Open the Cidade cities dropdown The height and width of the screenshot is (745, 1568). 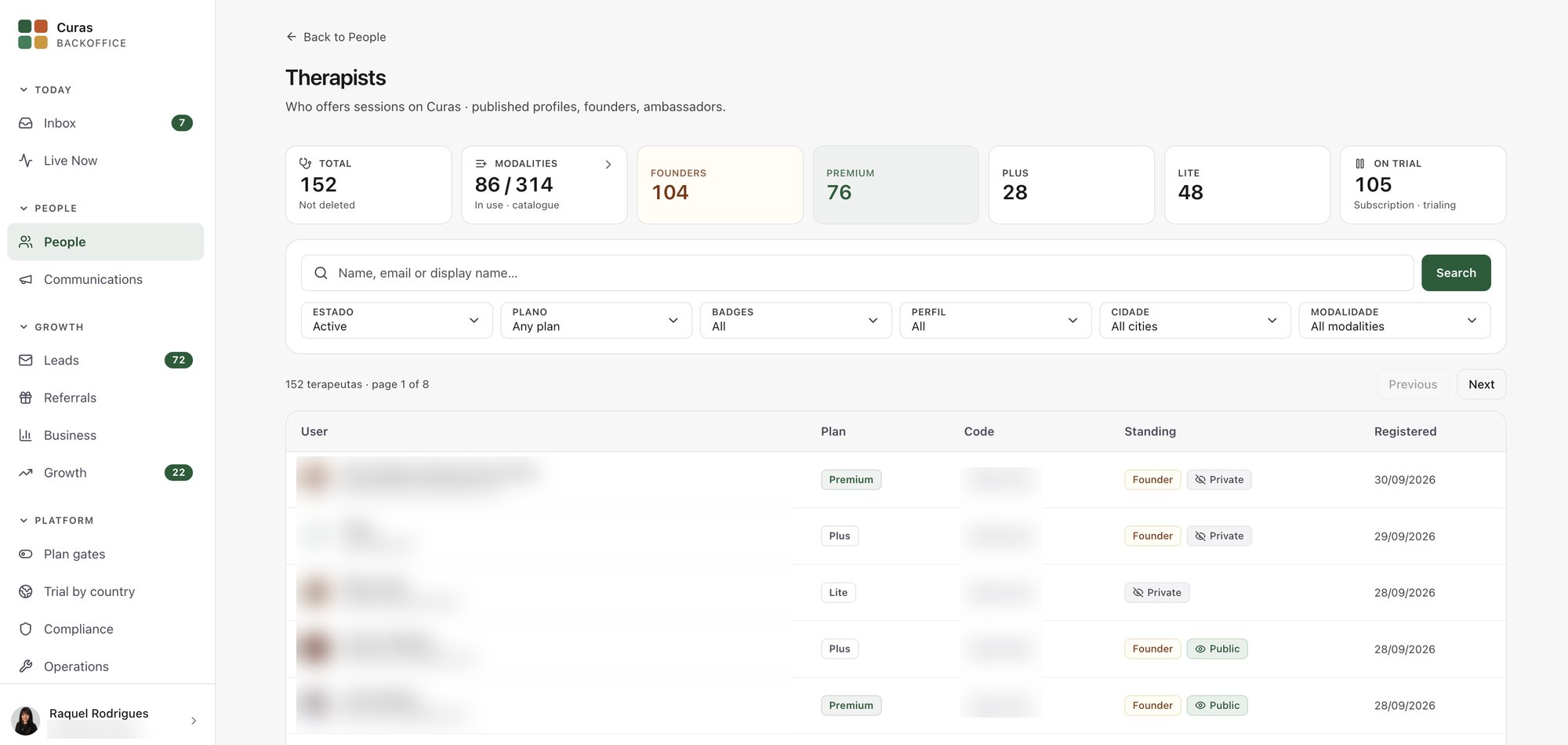[1195, 321]
